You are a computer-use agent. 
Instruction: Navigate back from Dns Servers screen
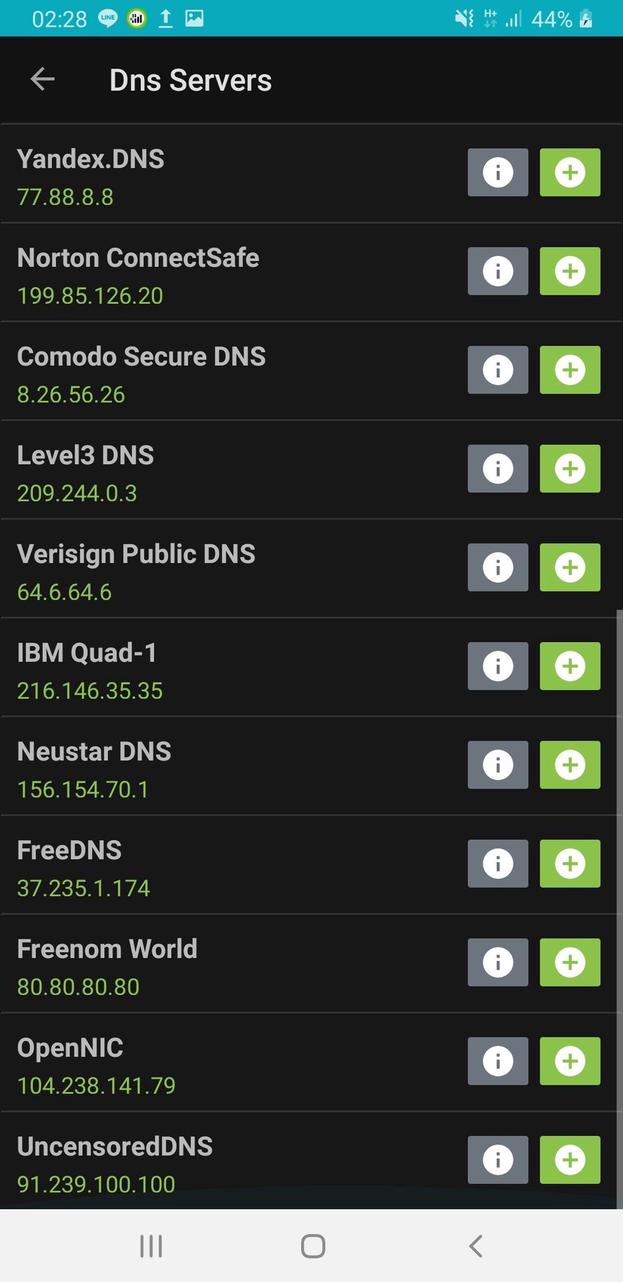(x=42, y=79)
